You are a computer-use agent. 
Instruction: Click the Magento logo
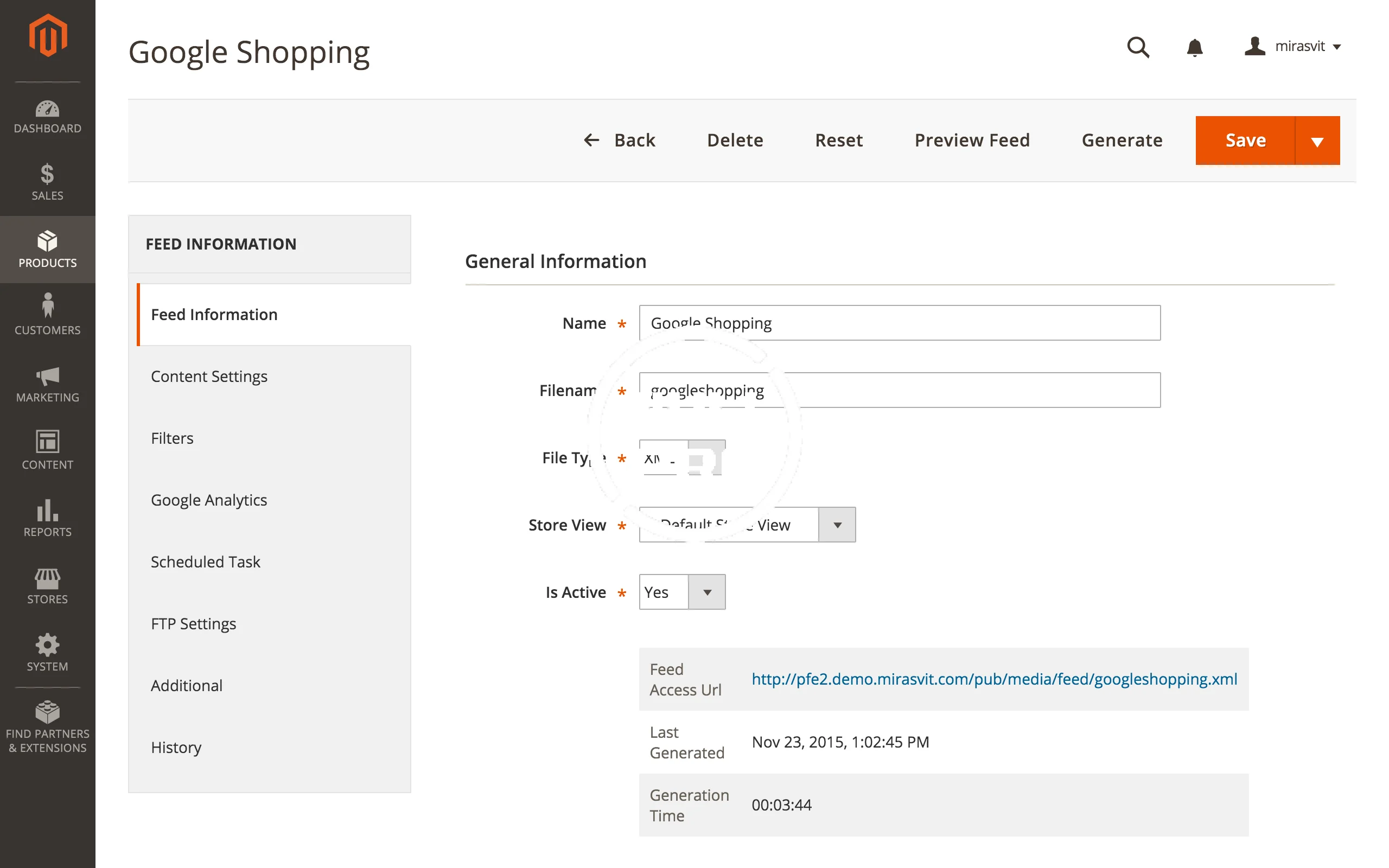point(48,36)
